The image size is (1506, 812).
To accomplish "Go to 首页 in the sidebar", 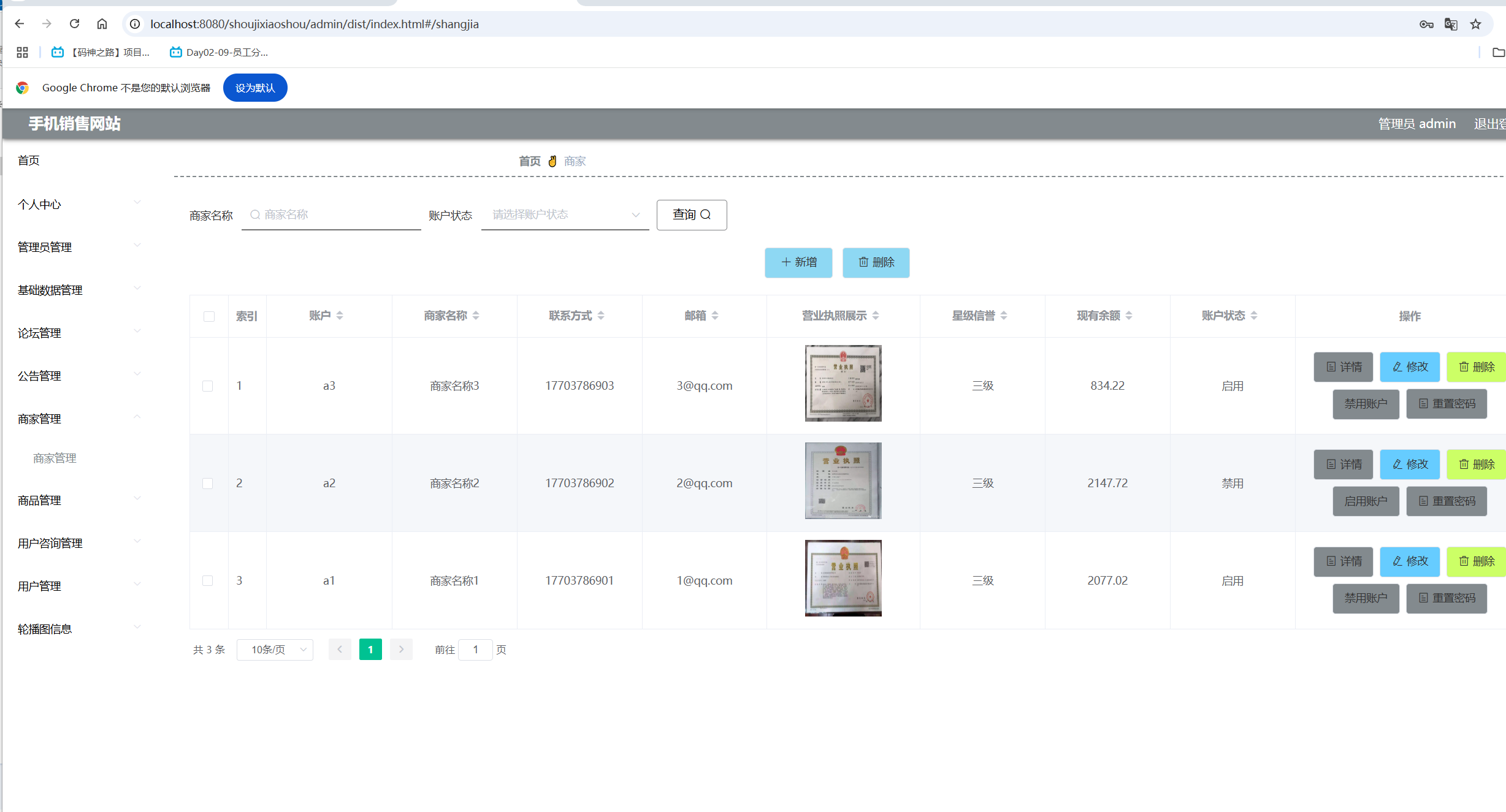I will tap(29, 161).
